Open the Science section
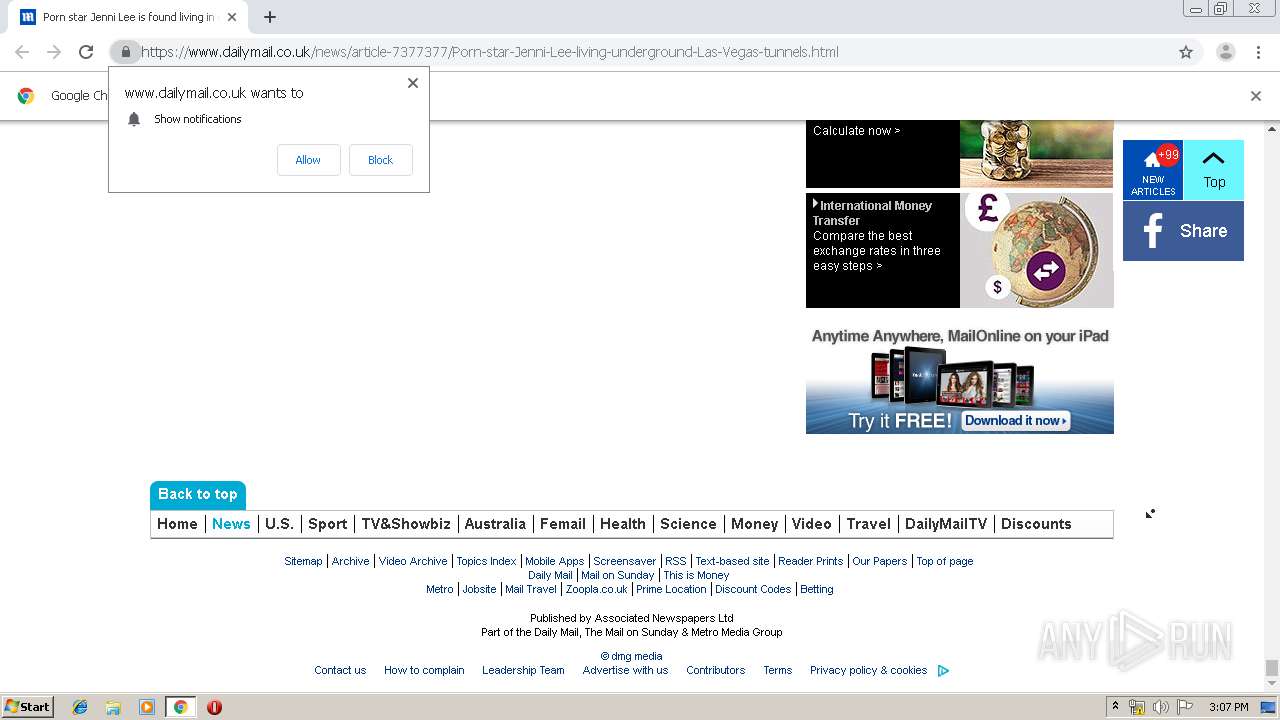 688,524
